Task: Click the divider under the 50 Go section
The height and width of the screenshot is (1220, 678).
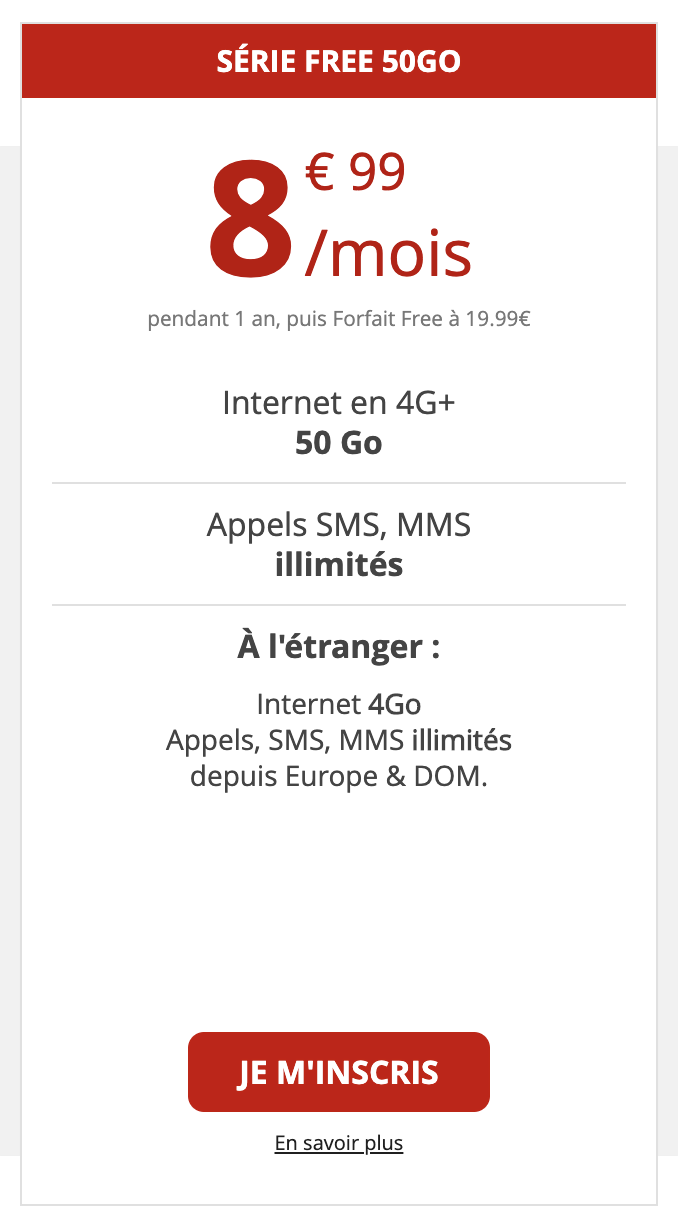Action: pyautogui.click(x=338, y=481)
